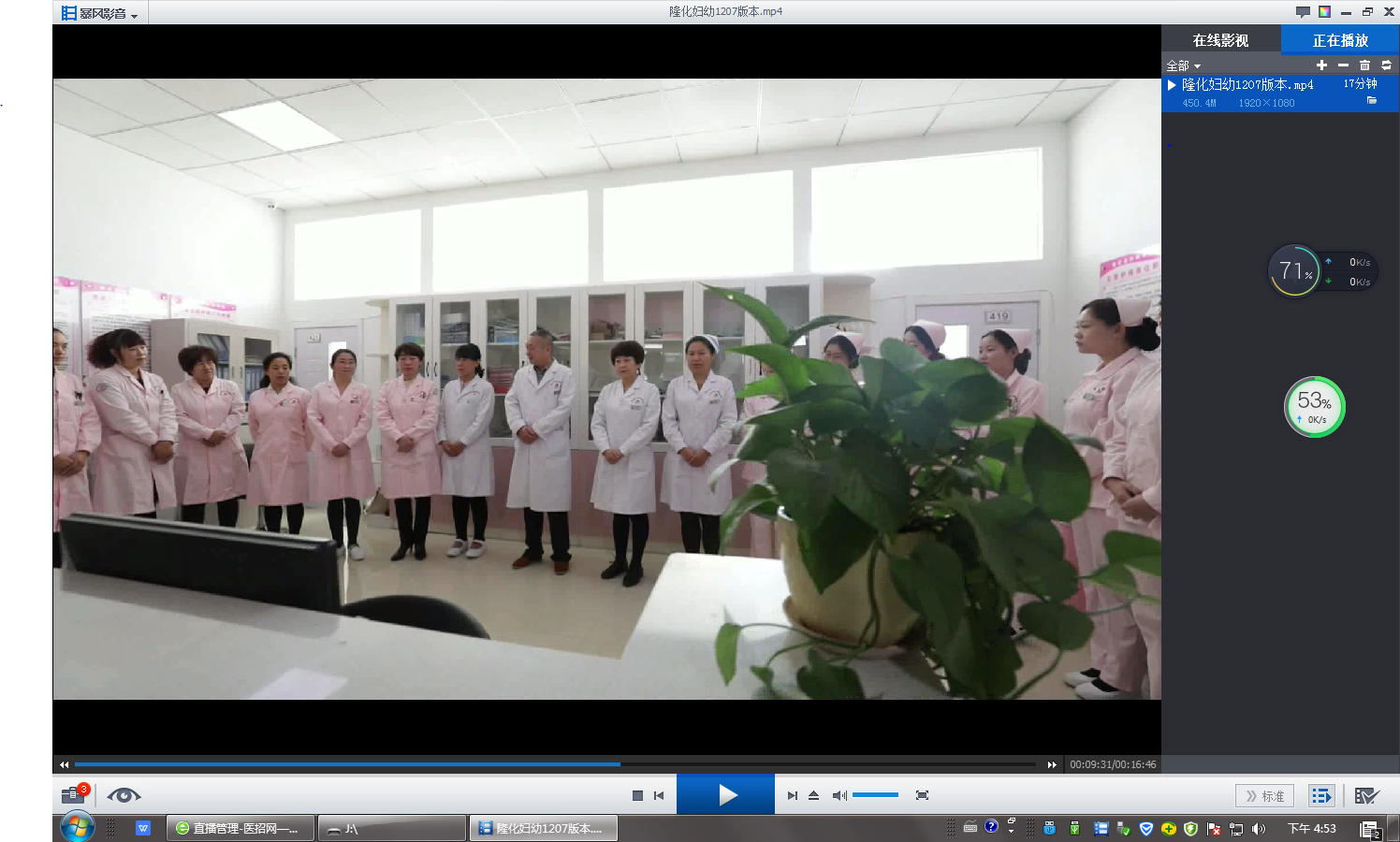
Task: Click the eject/open file icon
Action: tap(813, 795)
